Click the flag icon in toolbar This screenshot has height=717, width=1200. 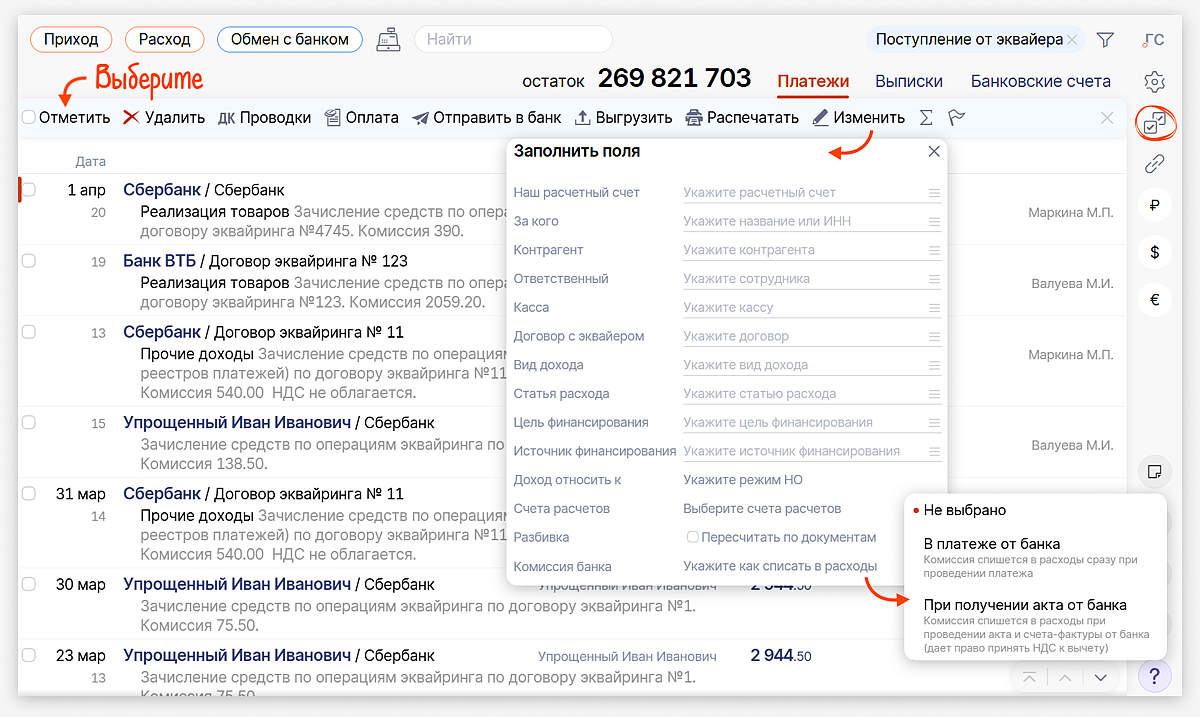coord(956,118)
